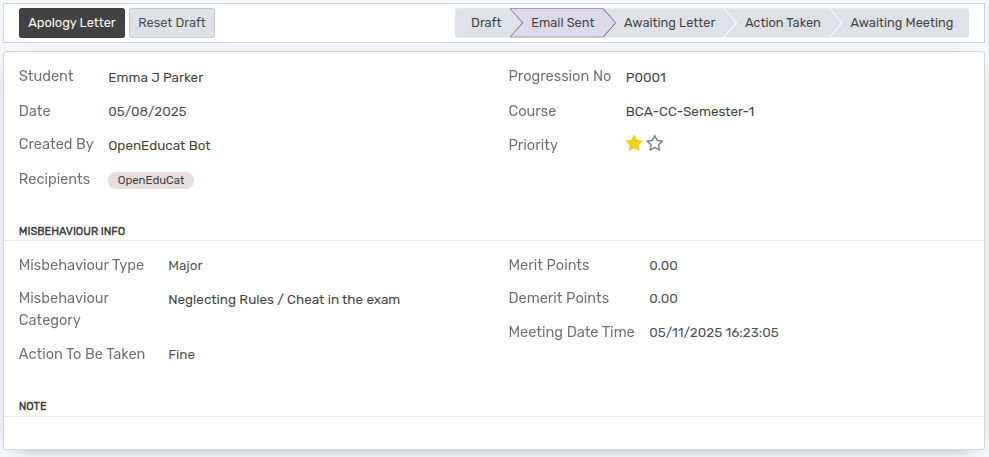Click the first filled priority star
The height and width of the screenshot is (457, 989).
633,144
